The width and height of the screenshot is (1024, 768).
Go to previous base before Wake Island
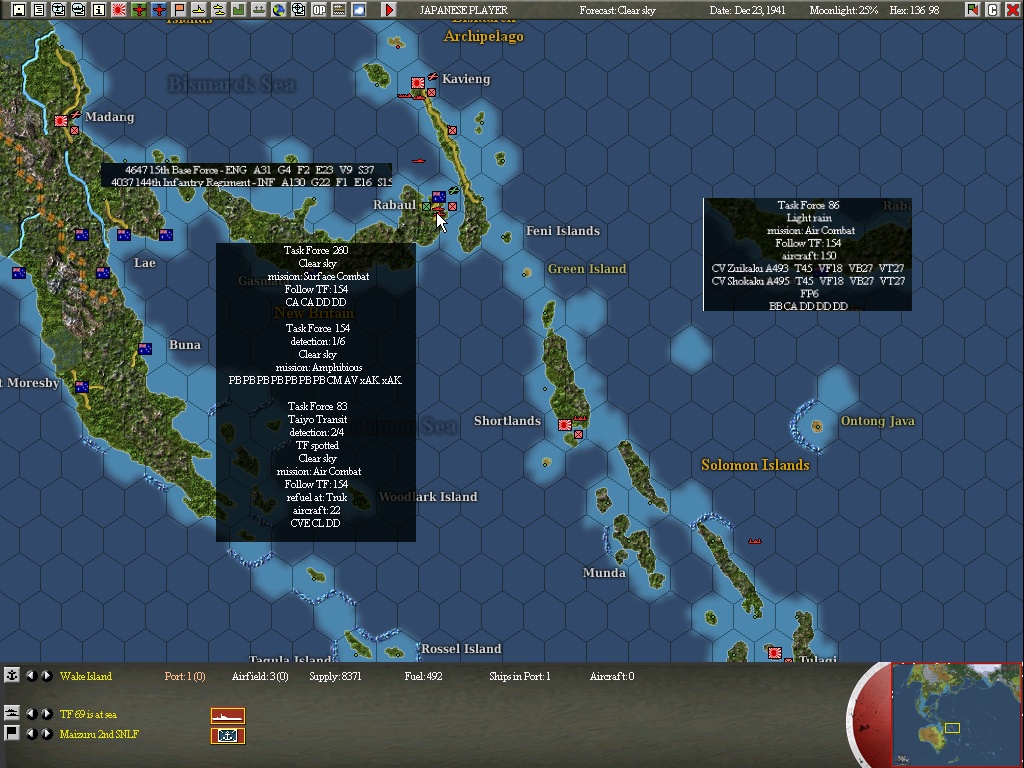click(x=31, y=676)
